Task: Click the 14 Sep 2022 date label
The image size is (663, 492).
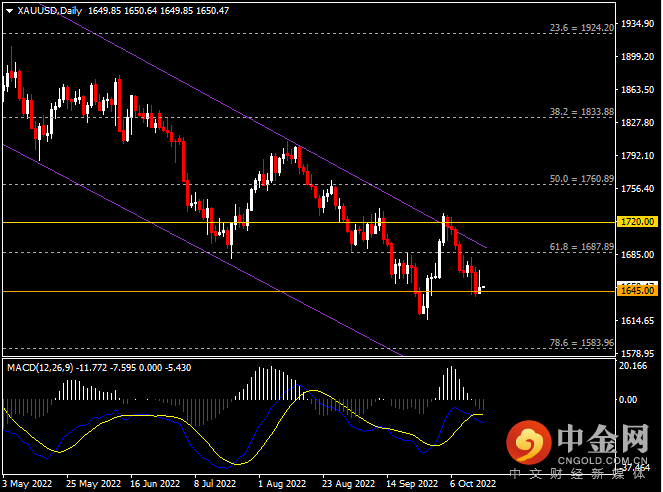Action: coord(412,484)
